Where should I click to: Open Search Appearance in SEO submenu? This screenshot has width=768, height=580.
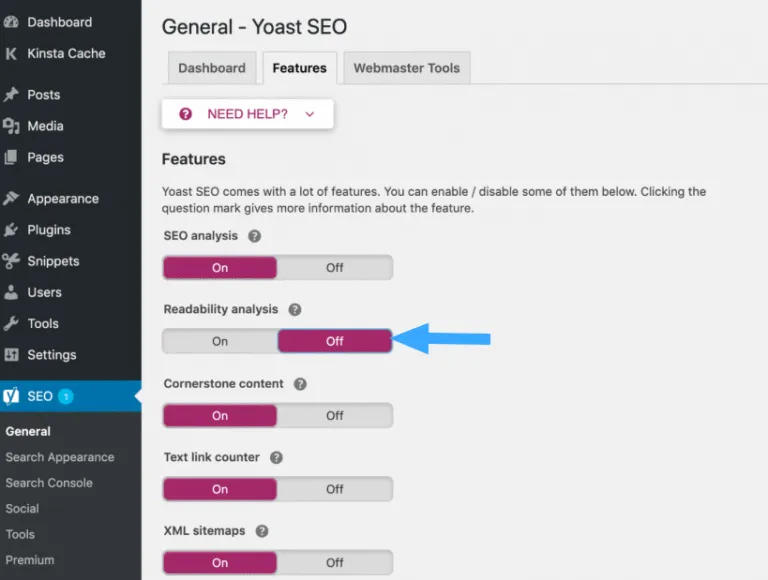tap(60, 457)
